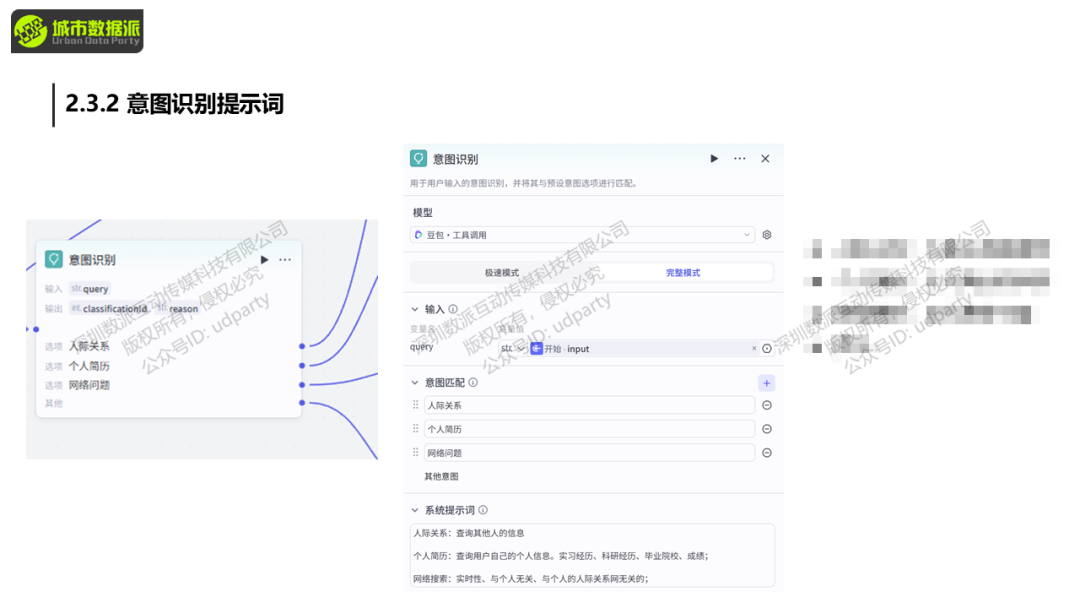Image resolution: width=1080 pixels, height=608 pixels.
Task: Remove the 个人简历 intent row
Action: point(767,429)
